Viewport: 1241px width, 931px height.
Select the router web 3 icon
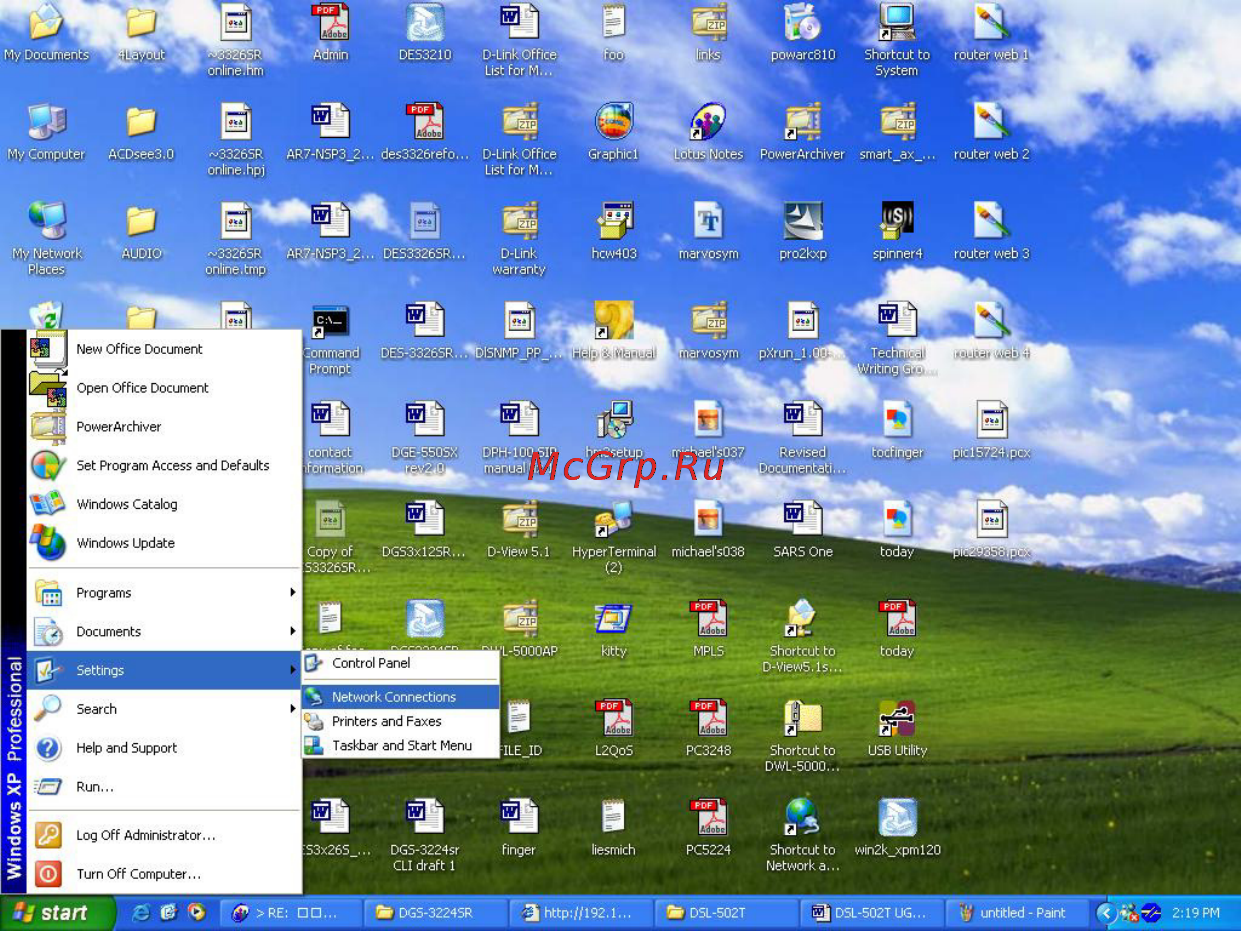click(991, 220)
